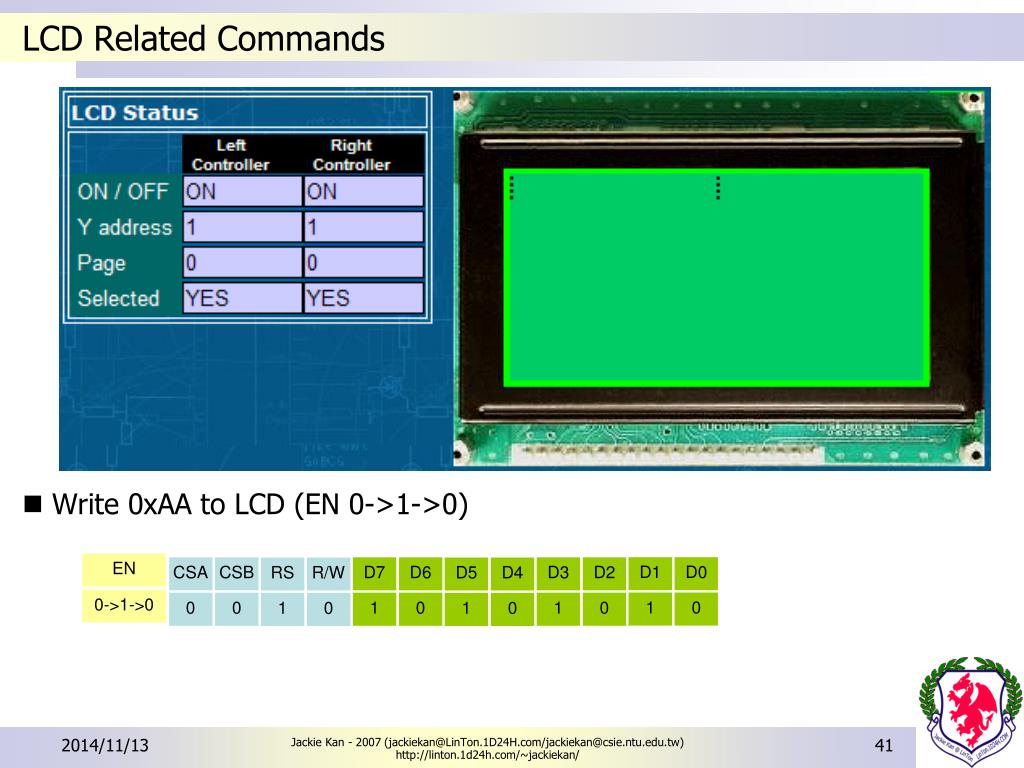The height and width of the screenshot is (768, 1024).
Task: Click the value 0 under R/W
Action: click(x=328, y=609)
